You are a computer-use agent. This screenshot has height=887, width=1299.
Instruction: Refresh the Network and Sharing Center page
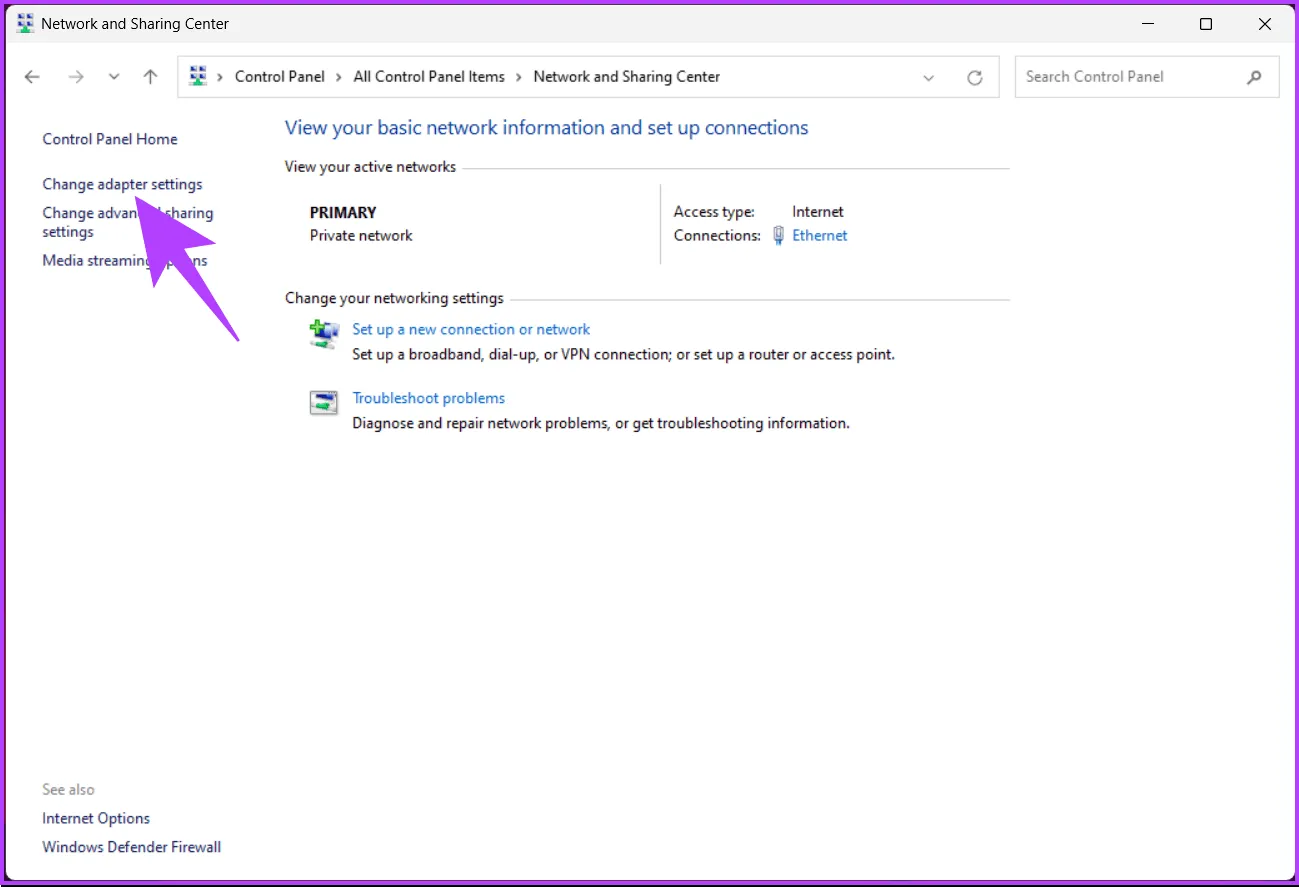pyautogui.click(x=974, y=77)
